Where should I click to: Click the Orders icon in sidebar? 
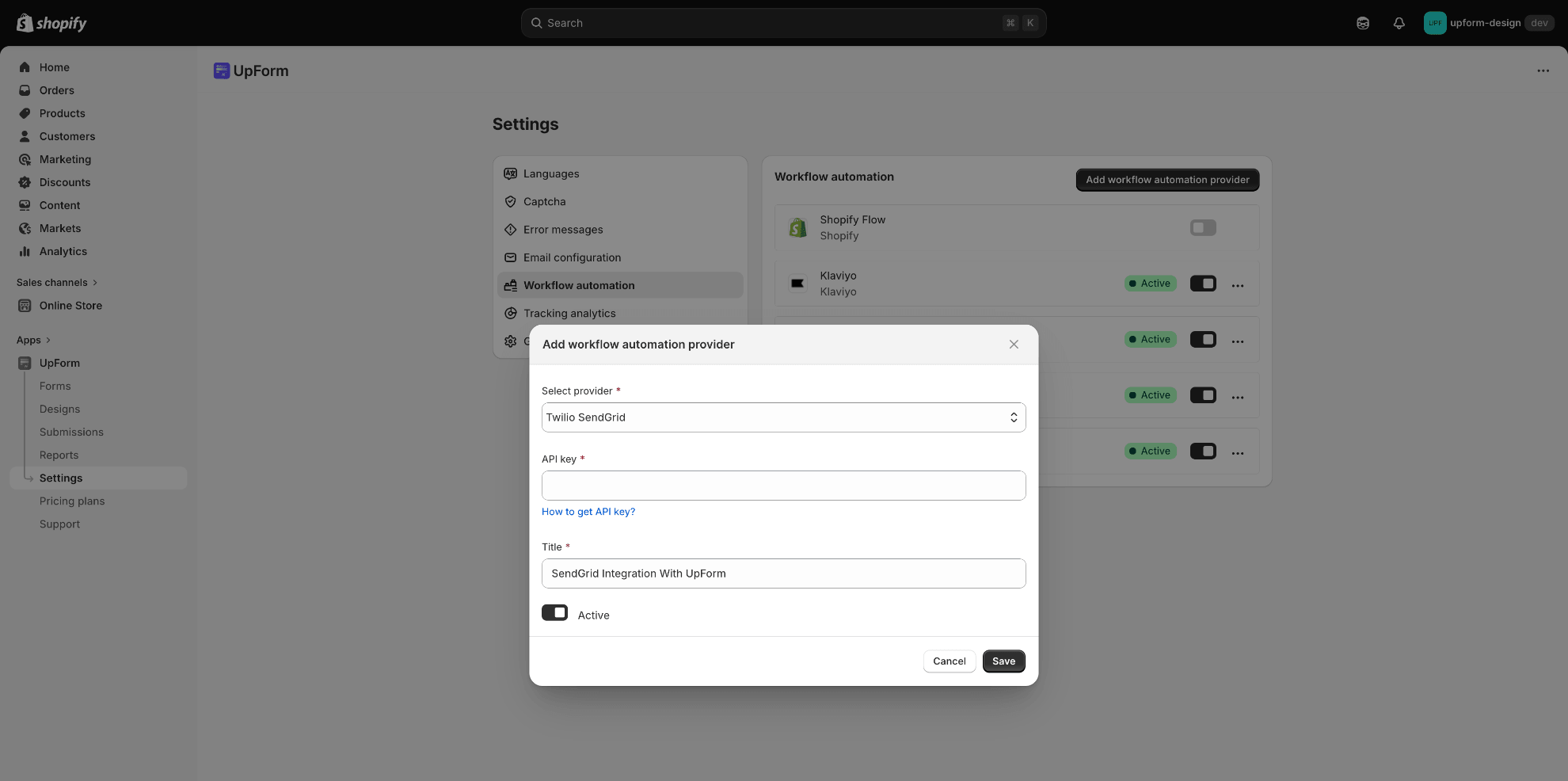tap(25, 90)
